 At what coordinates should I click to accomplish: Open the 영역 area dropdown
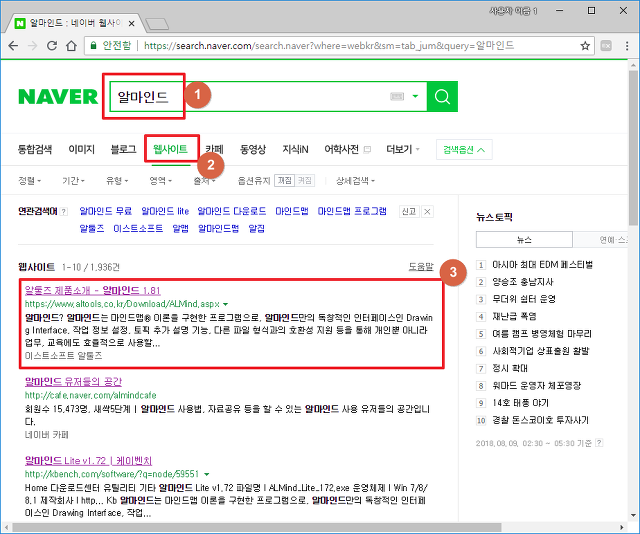[x=160, y=180]
